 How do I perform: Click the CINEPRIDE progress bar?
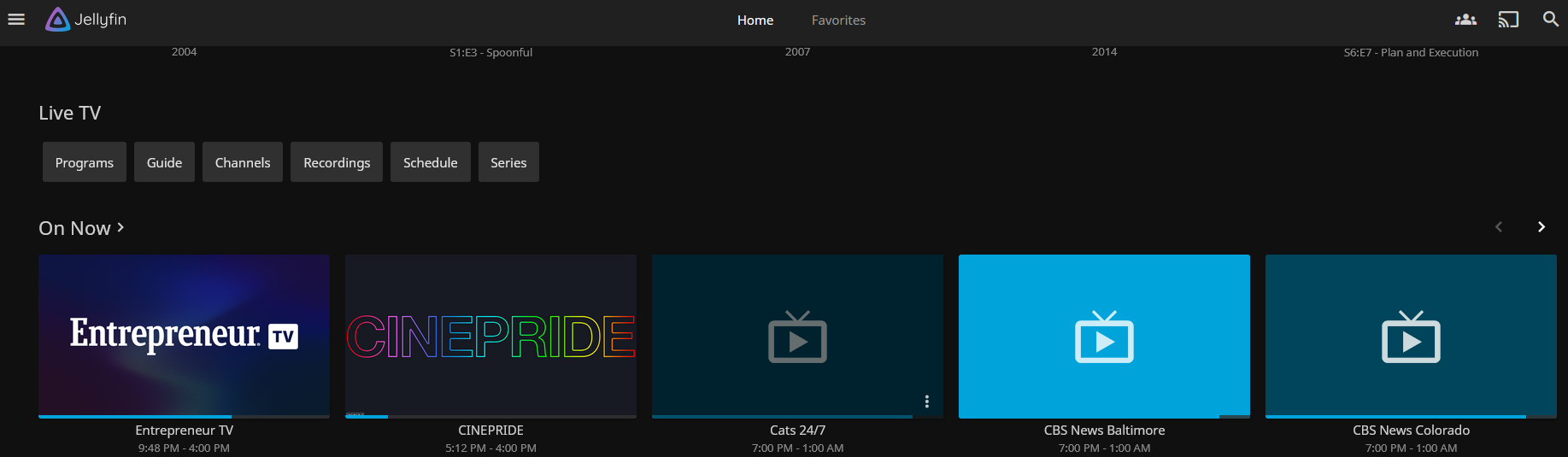click(490, 417)
